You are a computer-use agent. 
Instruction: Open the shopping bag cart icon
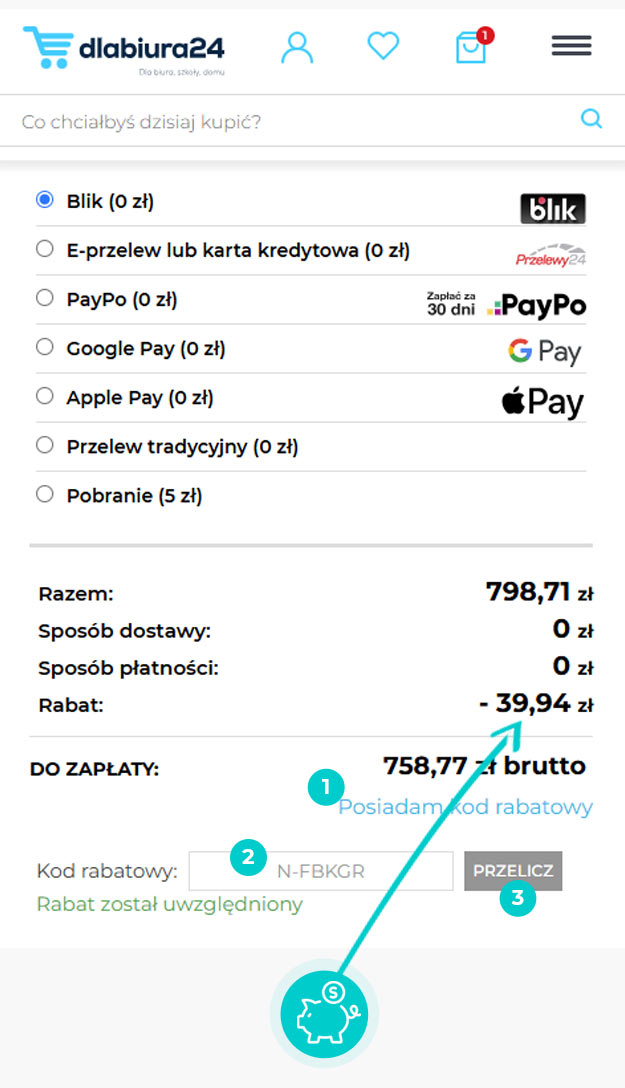point(471,47)
